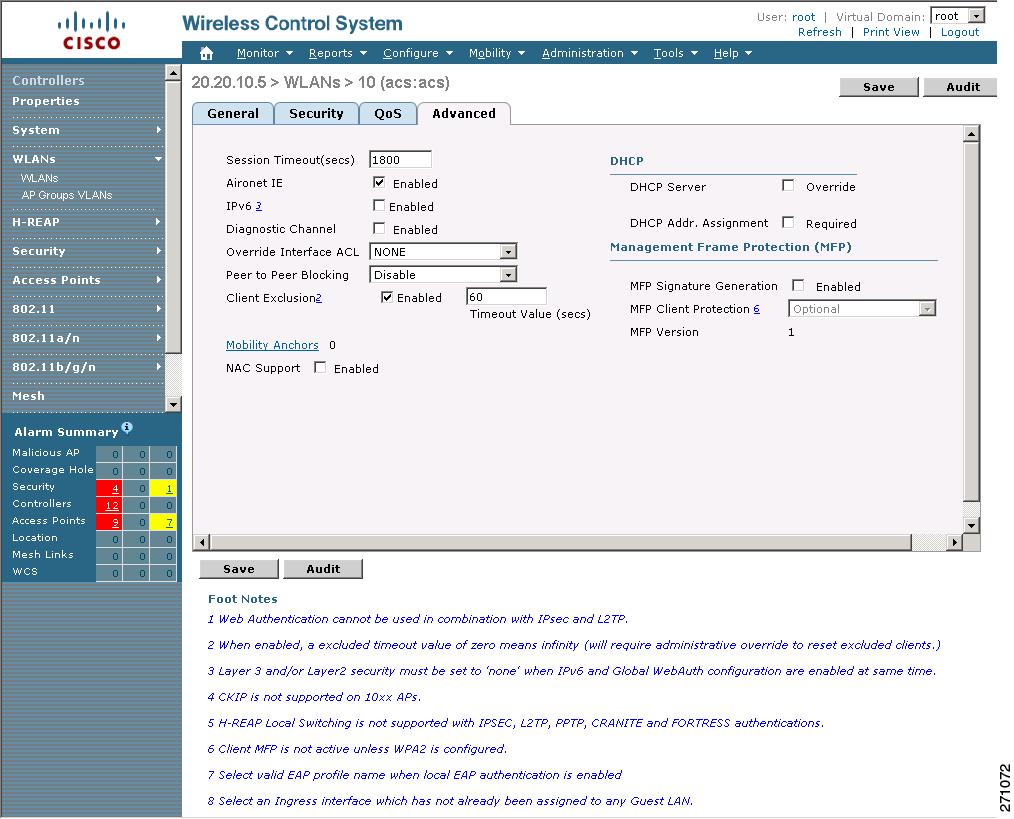This screenshot has height=819, width=1014.
Task: Open Mobility Anchors link
Action: coord(272,345)
